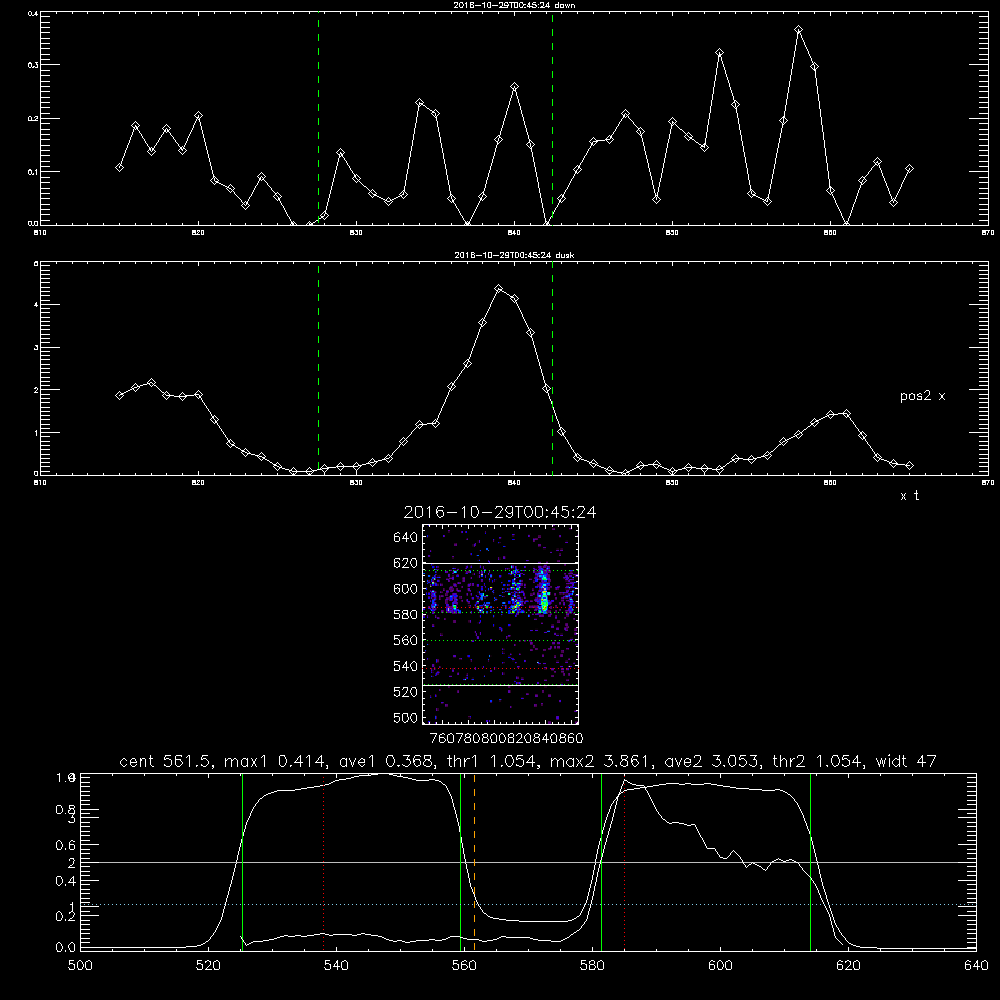The width and height of the screenshot is (1000, 1000).
Task: Click spectrogram y-axis label 520
Action: click(x=406, y=692)
